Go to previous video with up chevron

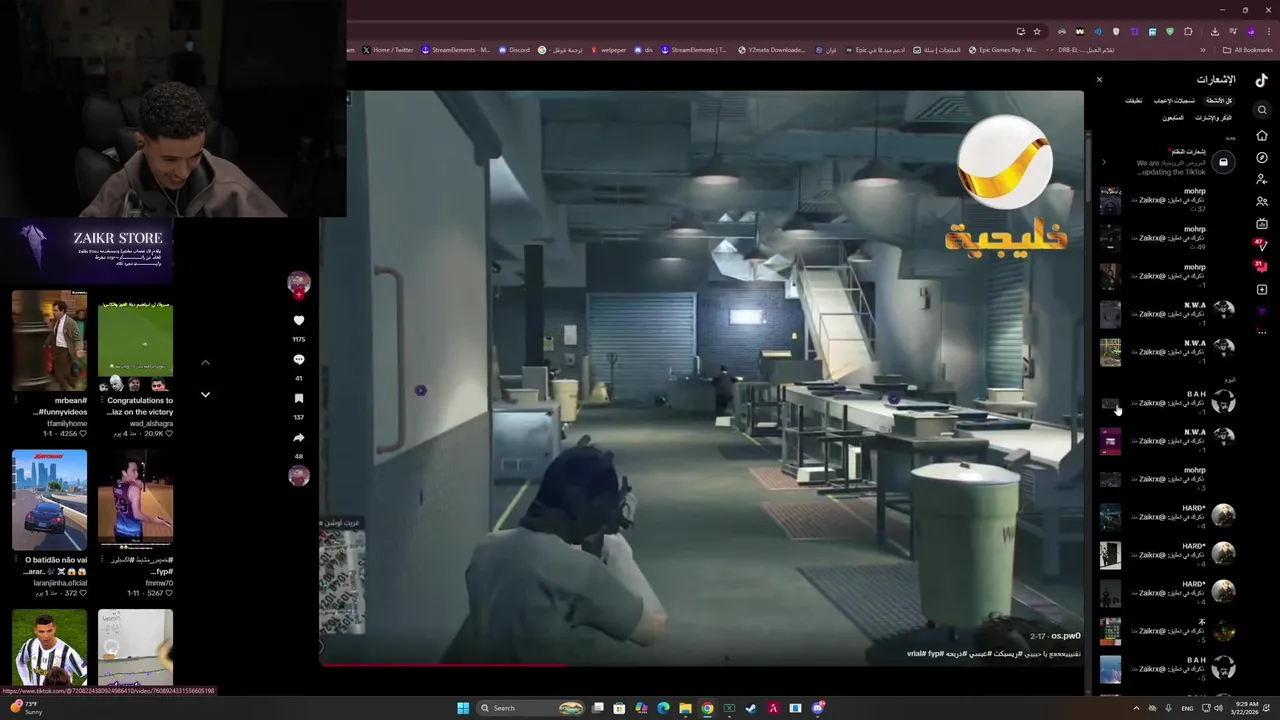(x=205, y=362)
